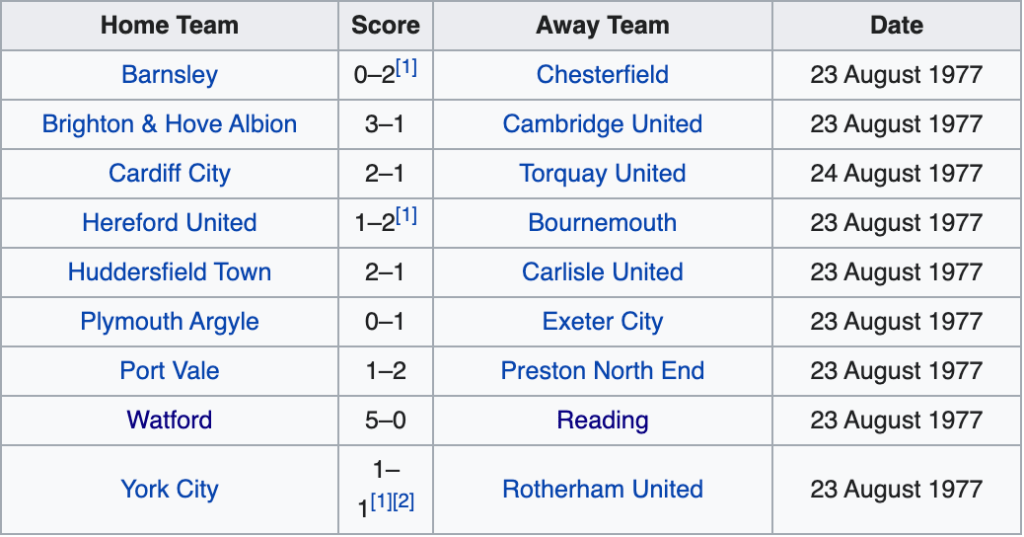
Task: Open the York City link
Action: [169, 489]
